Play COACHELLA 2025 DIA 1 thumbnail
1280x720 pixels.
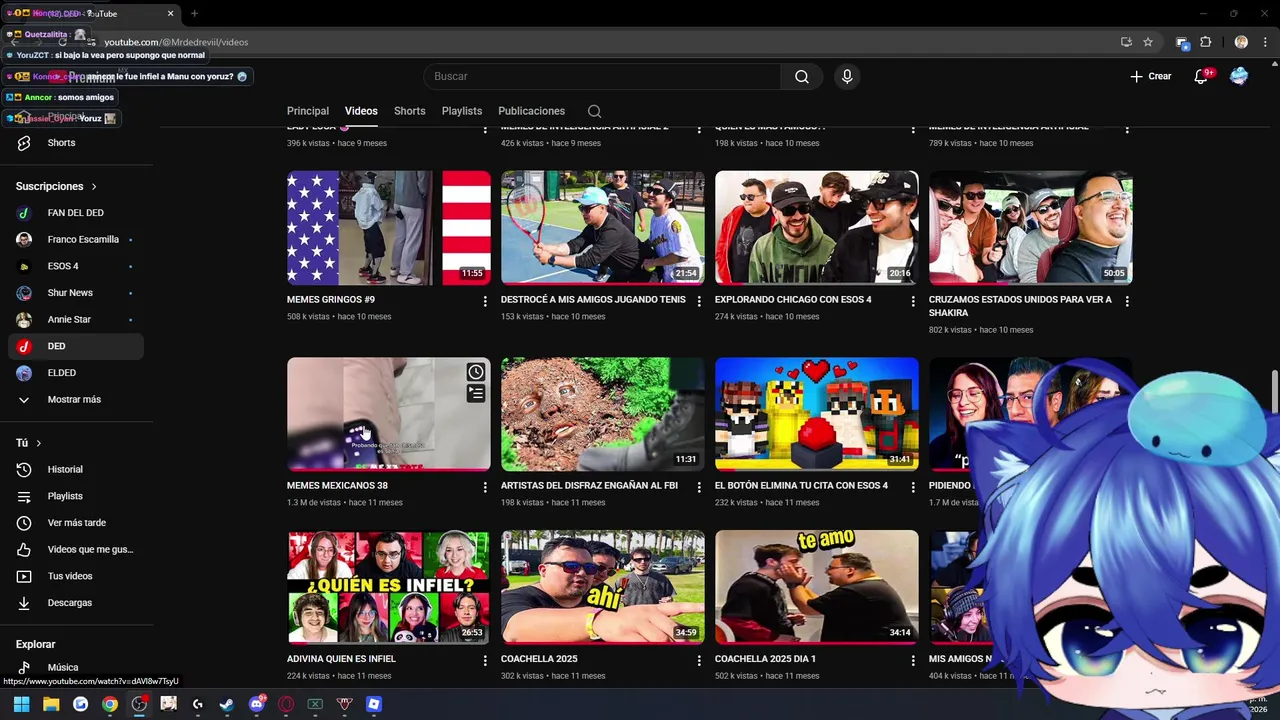(817, 587)
